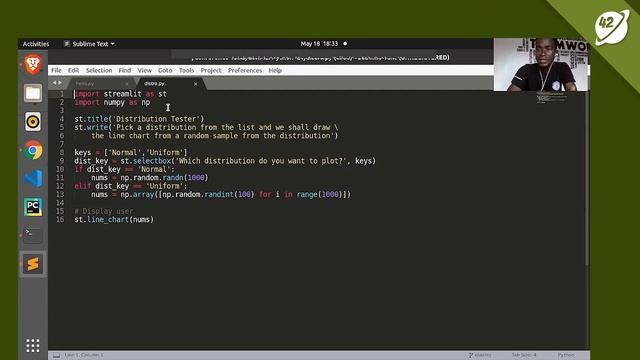The height and width of the screenshot is (360, 640).
Task: Open the Help menu
Action: coord(275,70)
